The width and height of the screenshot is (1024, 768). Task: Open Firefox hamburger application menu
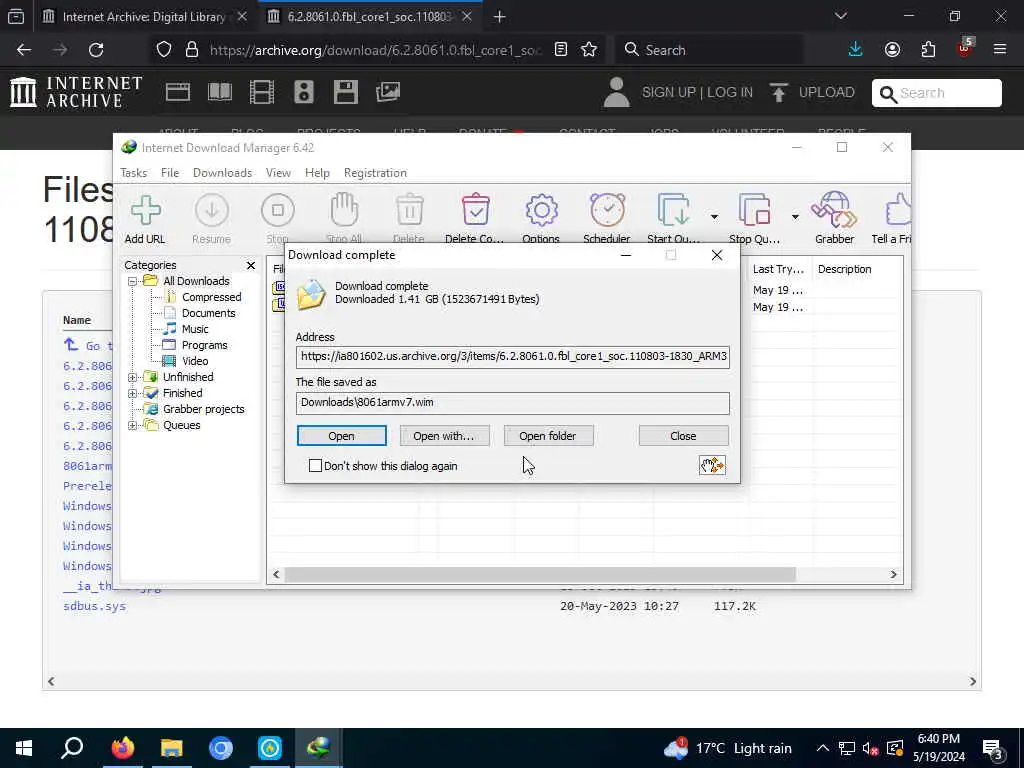(1000, 50)
